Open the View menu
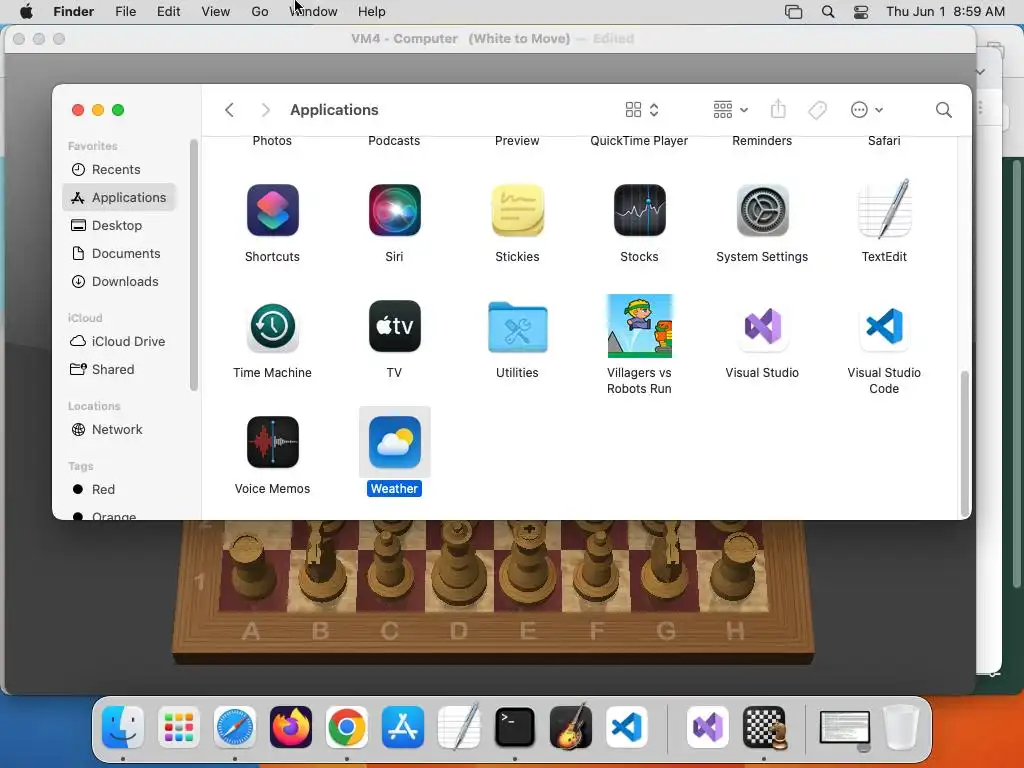Viewport: 1024px width, 768px height. 216,12
